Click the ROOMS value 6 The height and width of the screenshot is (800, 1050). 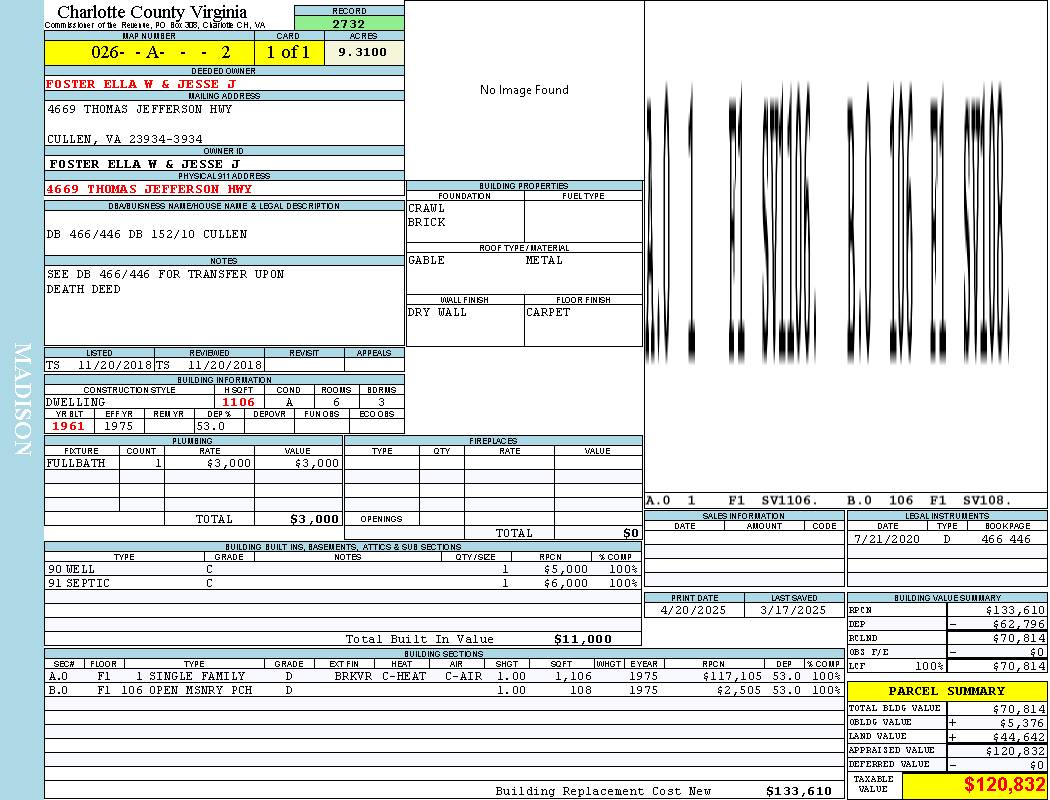point(336,402)
